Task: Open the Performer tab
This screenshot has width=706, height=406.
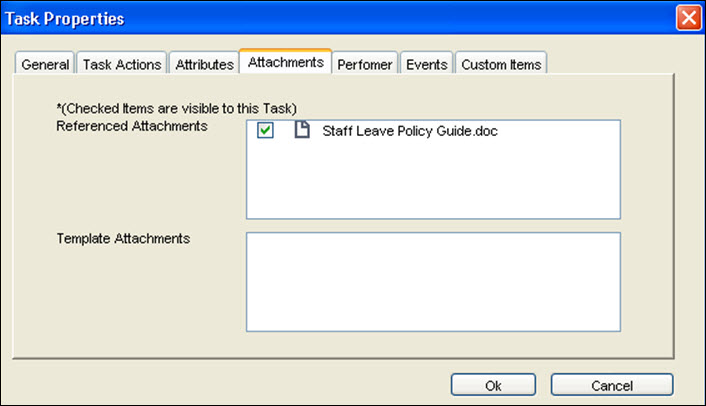Action: point(365,64)
